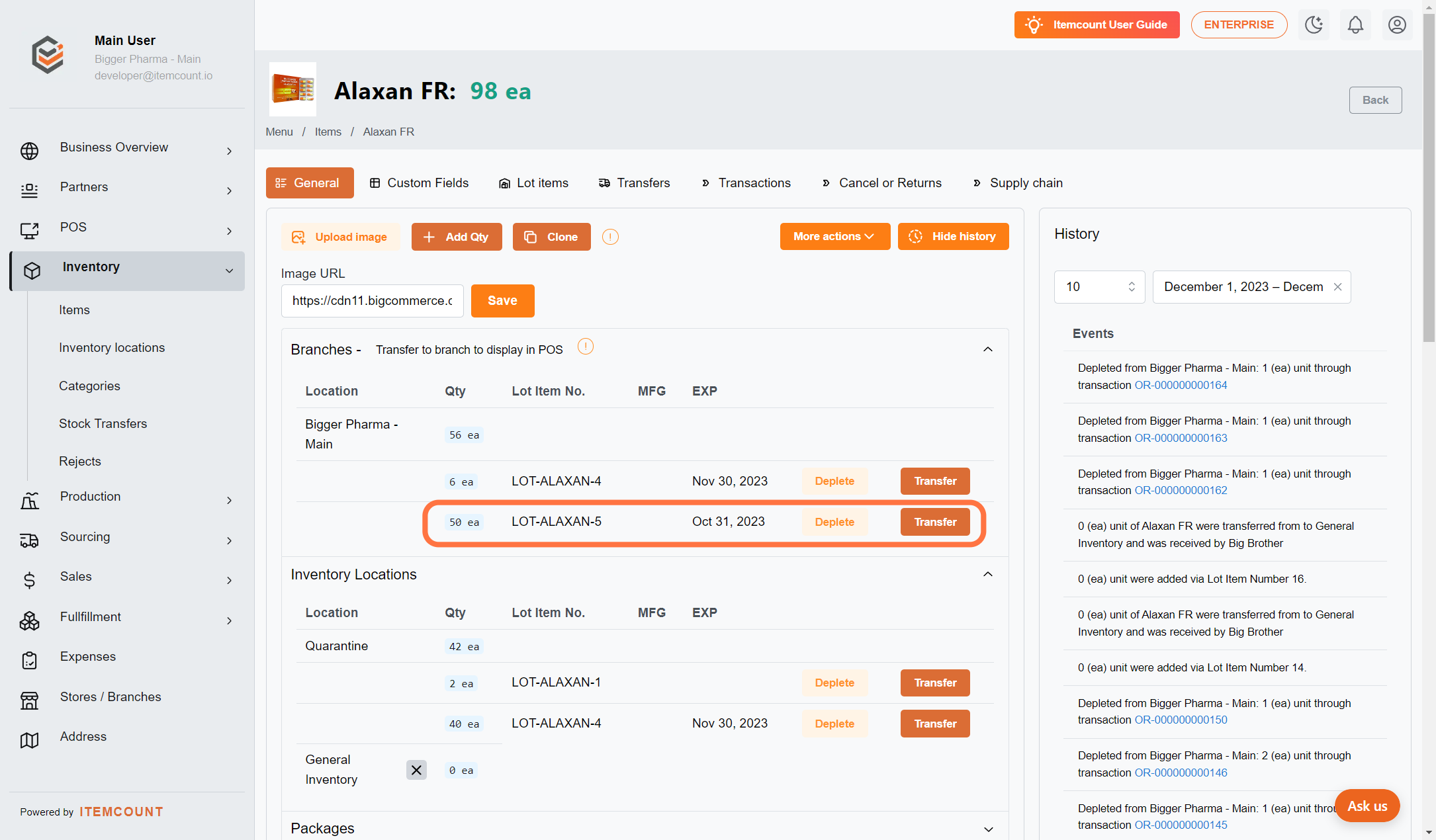This screenshot has width=1436, height=840.
Task: Open Business Overview globe menu
Action: (x=30, y=151)
